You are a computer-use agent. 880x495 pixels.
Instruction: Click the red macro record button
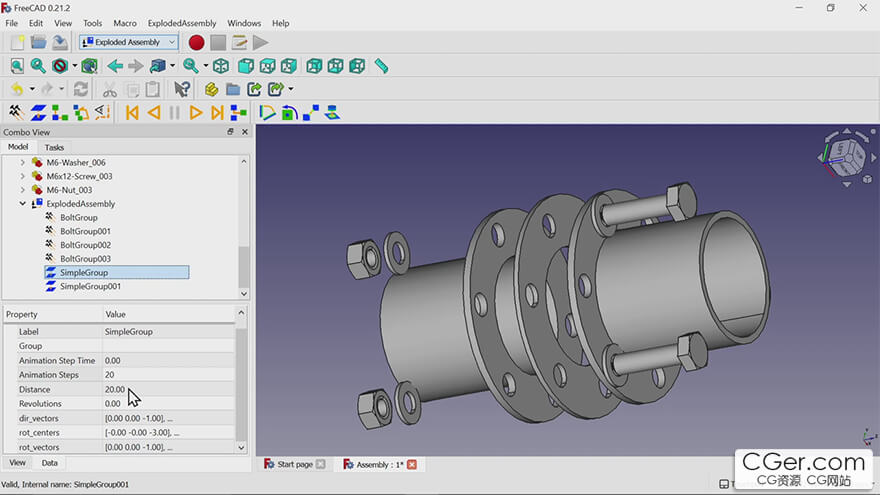coord(196,42)
